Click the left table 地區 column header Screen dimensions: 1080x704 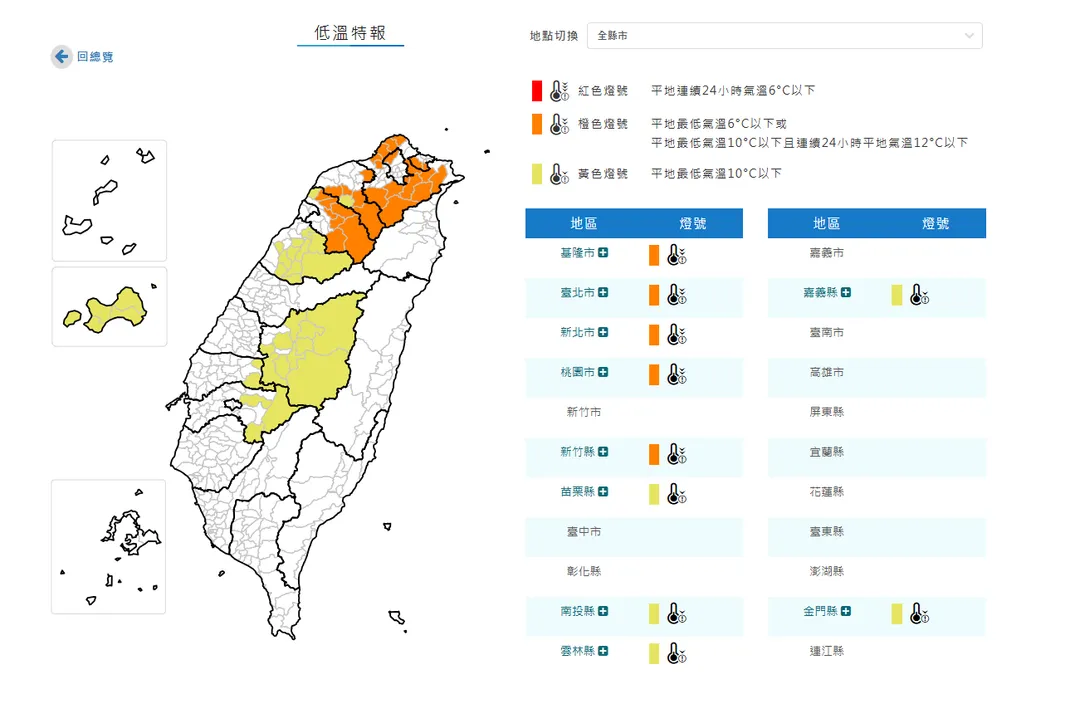[583, 223]
